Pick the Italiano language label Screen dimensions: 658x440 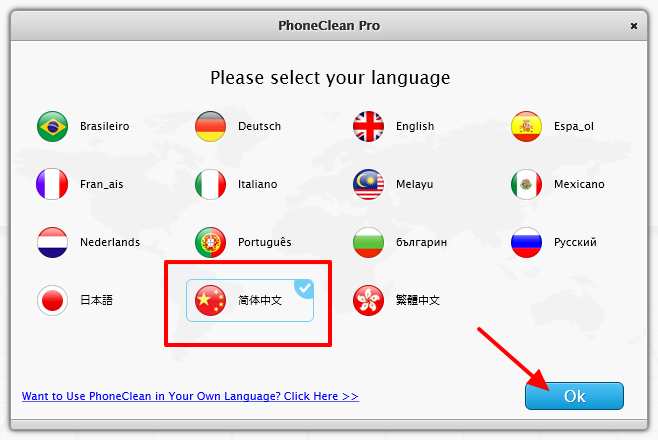point(258,184)
